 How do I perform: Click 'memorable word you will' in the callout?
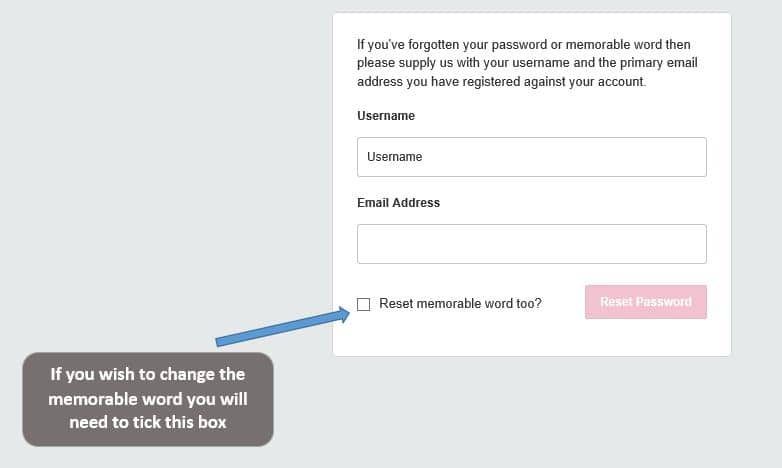point(147,398)
